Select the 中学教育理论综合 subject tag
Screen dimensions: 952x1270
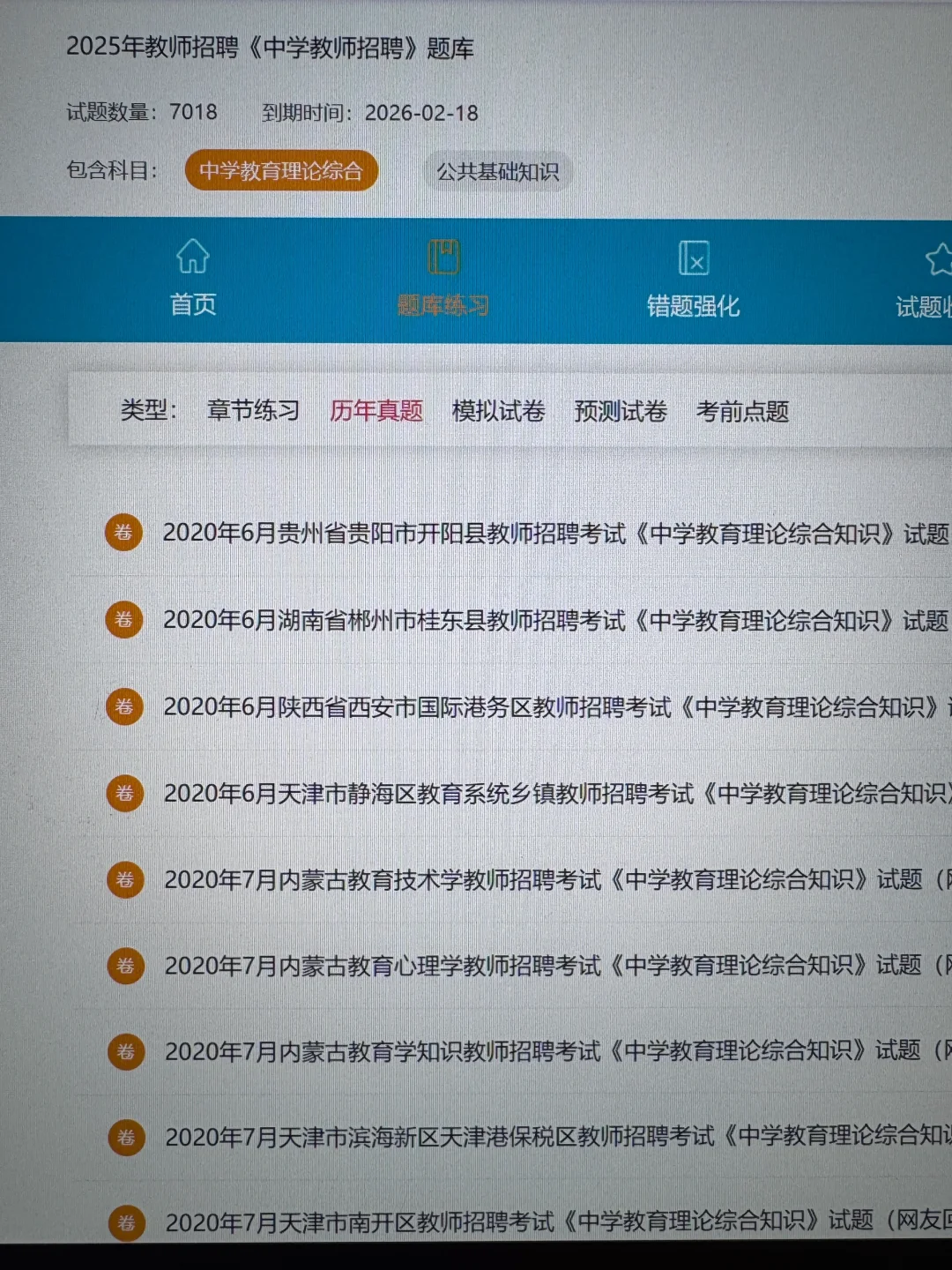[x=281, y=171]
